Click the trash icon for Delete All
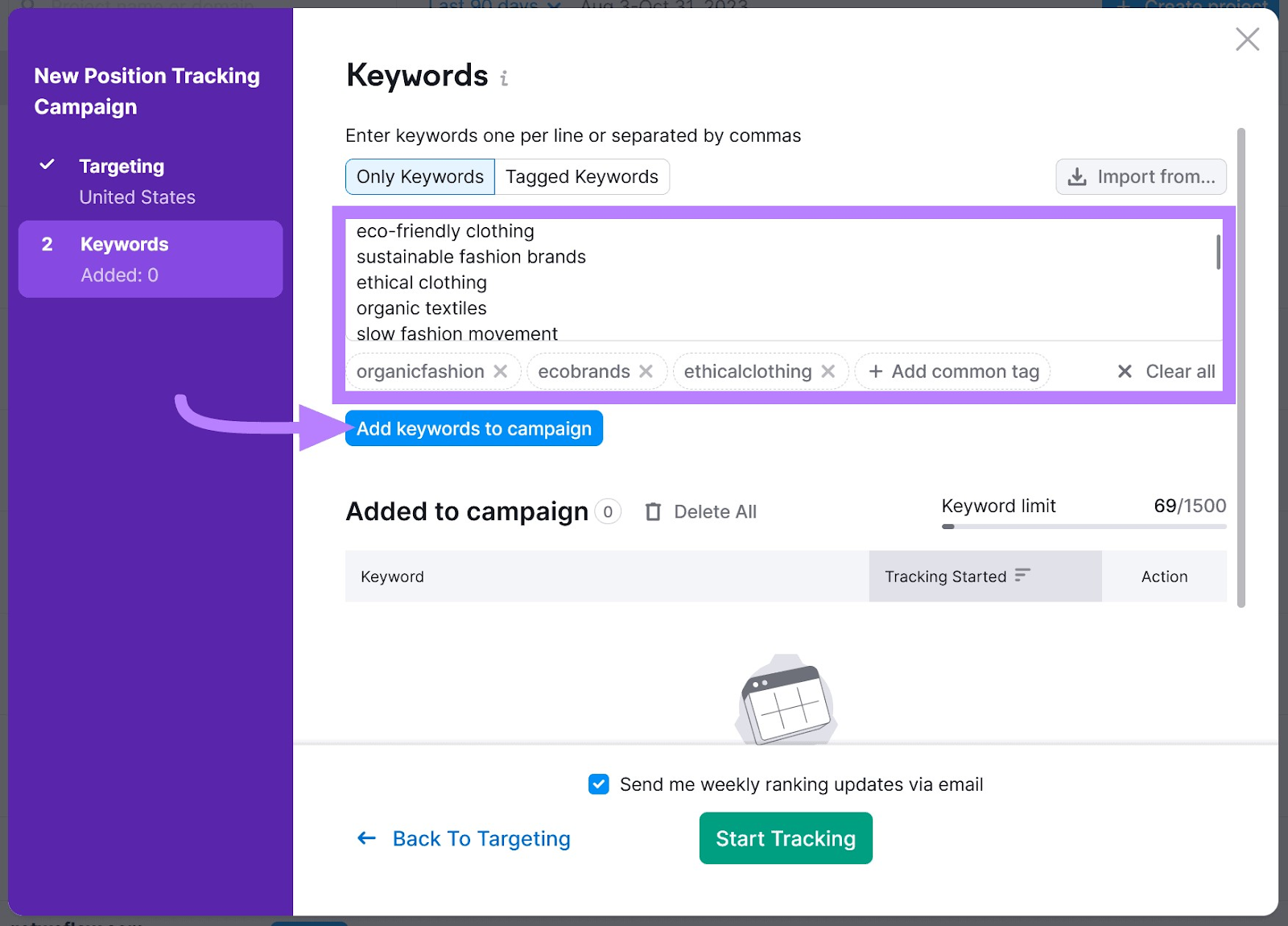 [653, 512]
